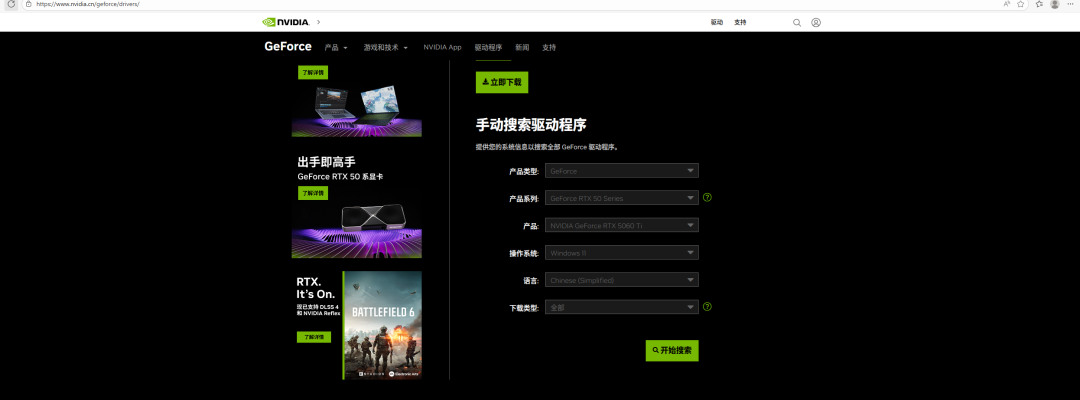The width and height of the screenshot is (1080, 400).
Task: Open the 语言 Chinese (Simplified) dropdown
Action: [621, 280]
